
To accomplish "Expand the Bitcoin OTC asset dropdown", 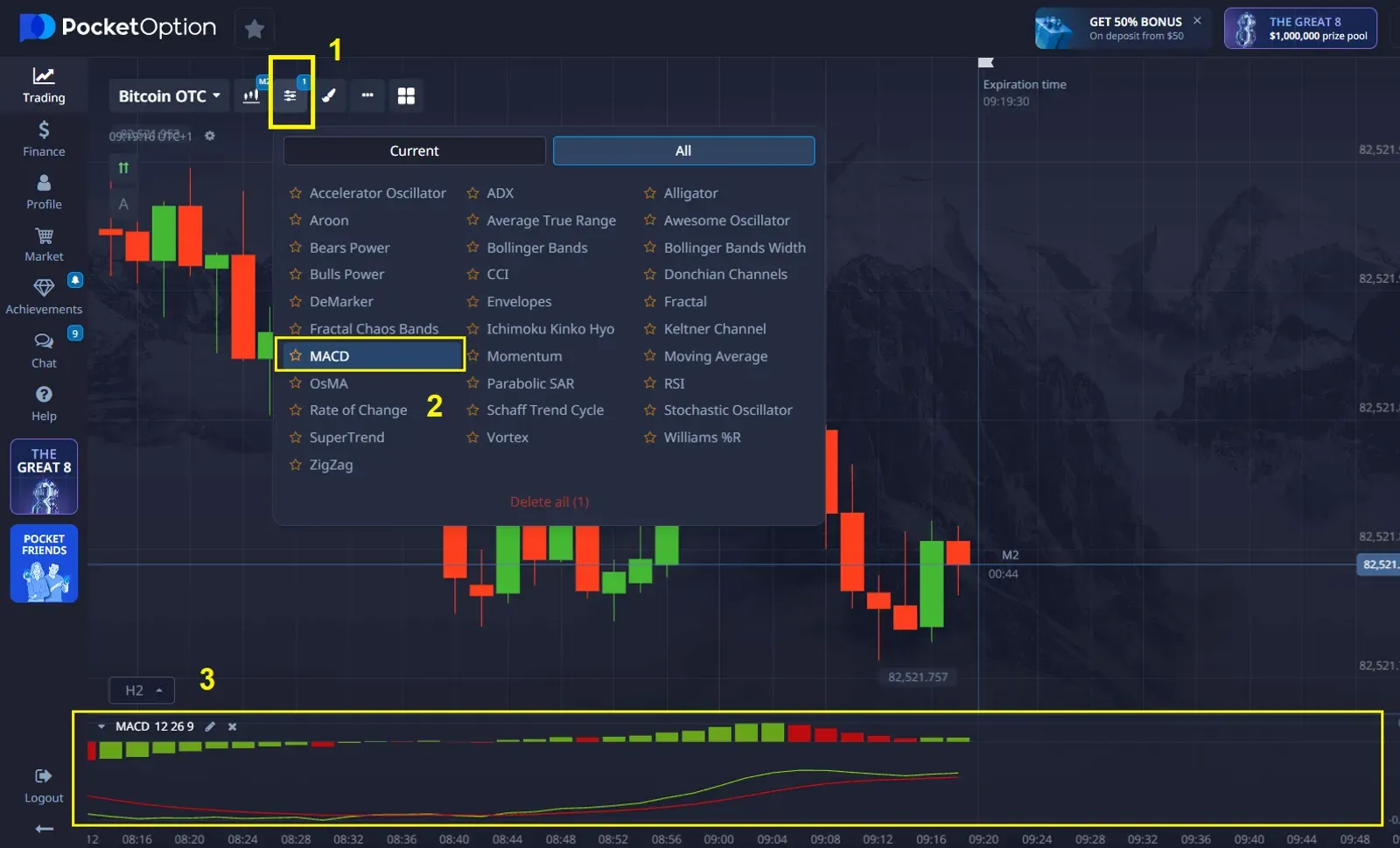I will (169, 95).
